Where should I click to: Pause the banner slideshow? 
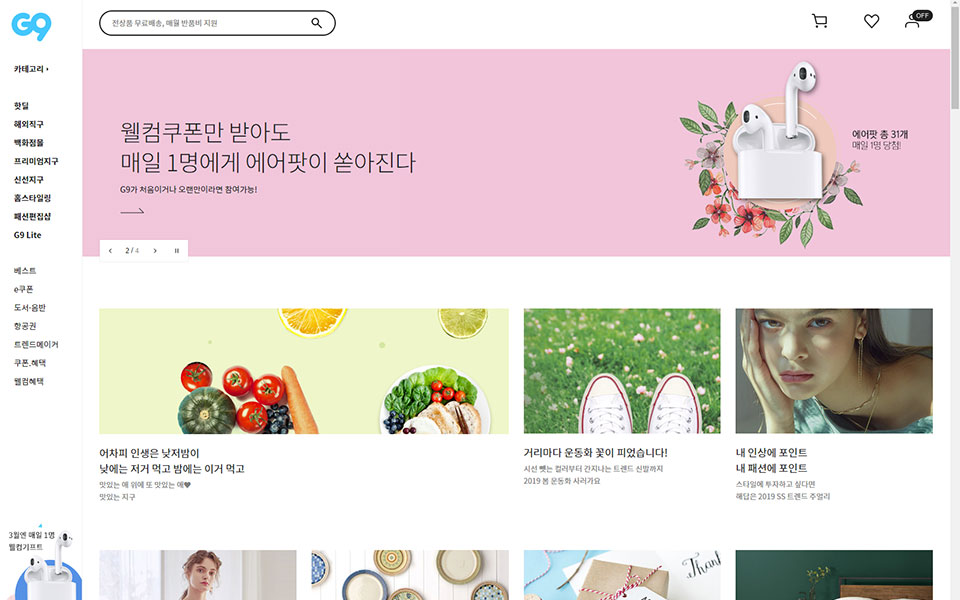(176, 250)
